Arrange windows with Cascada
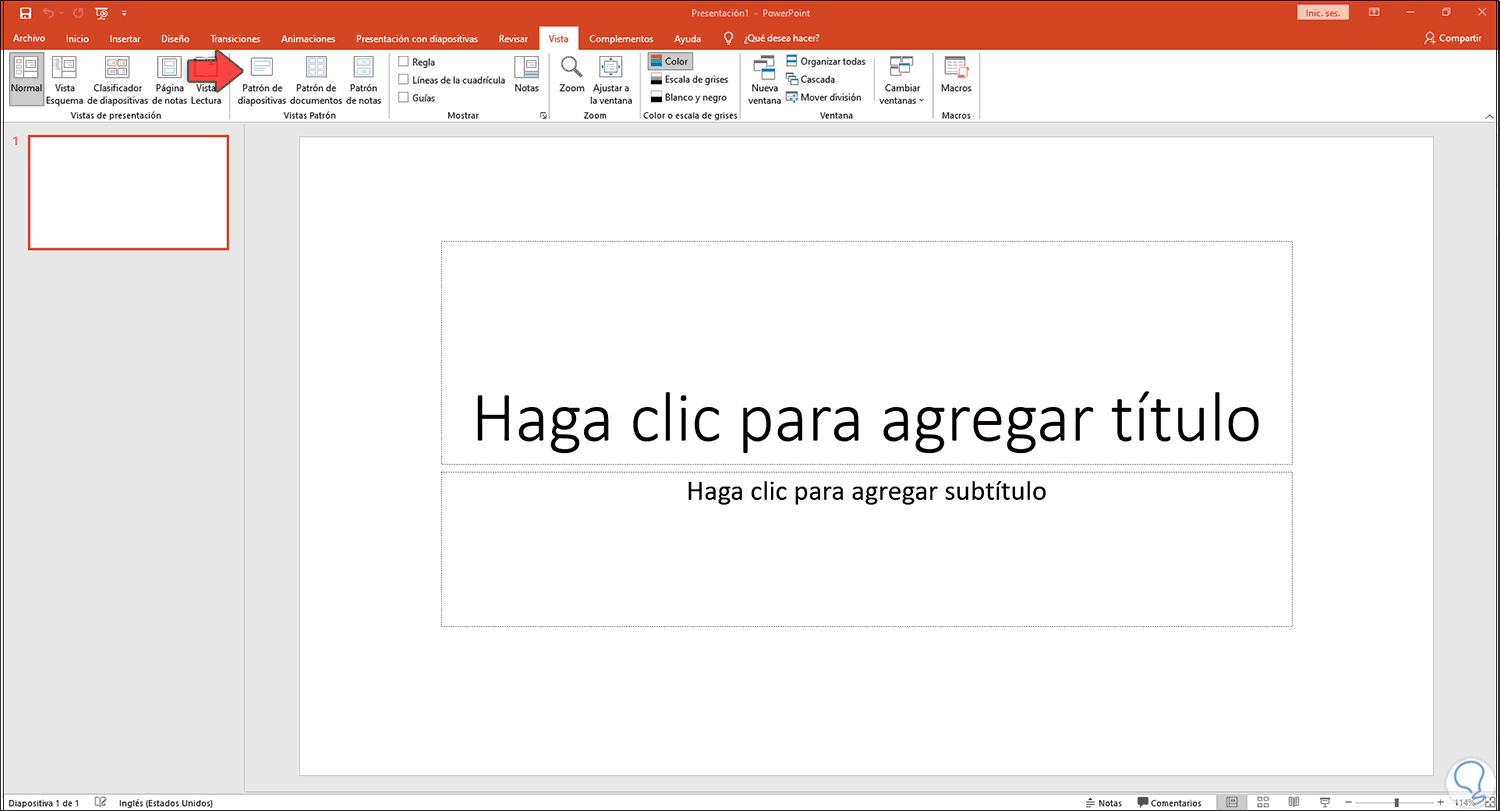The image size is (1500, 811). (810, 80)
